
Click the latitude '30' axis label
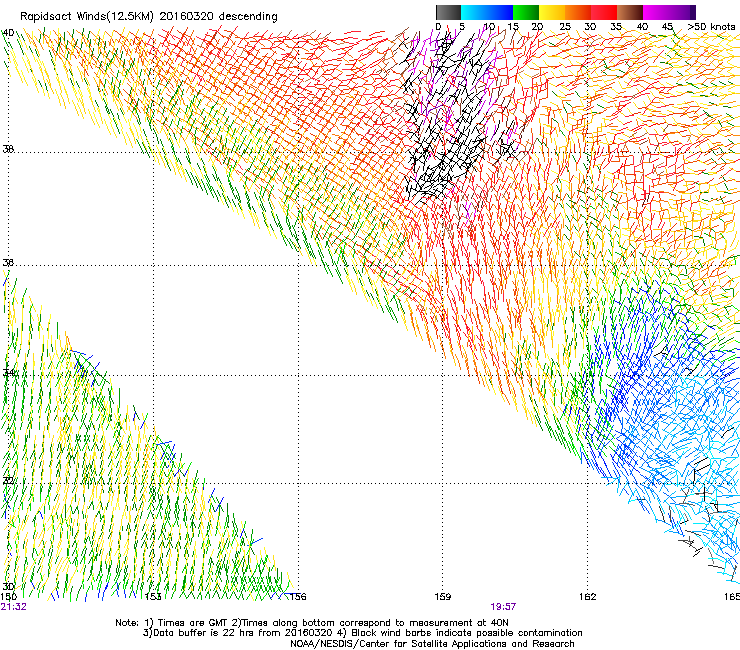pos(8,586)
